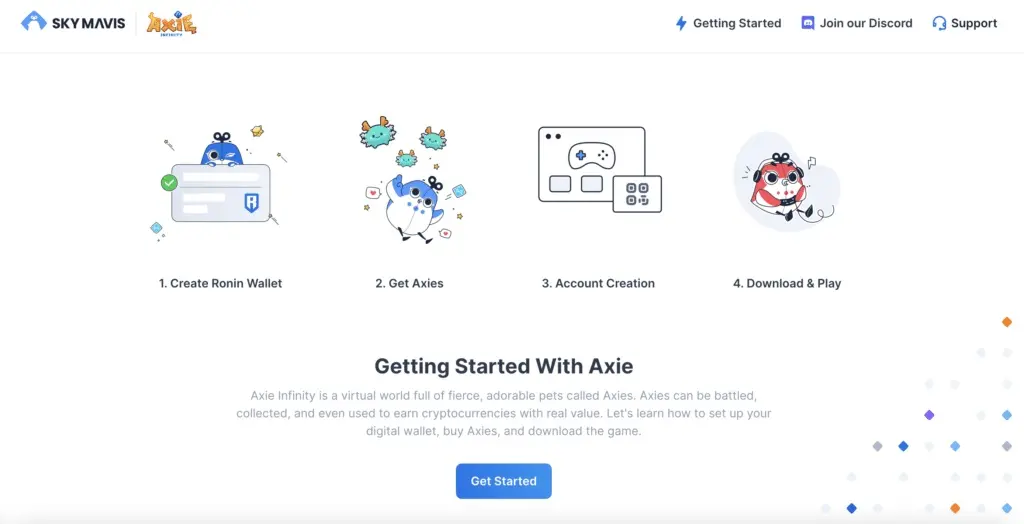This screenshot has width=1024, height=524.
Task: Click the Ronin shield icon on card
Action: coord(251,203)
